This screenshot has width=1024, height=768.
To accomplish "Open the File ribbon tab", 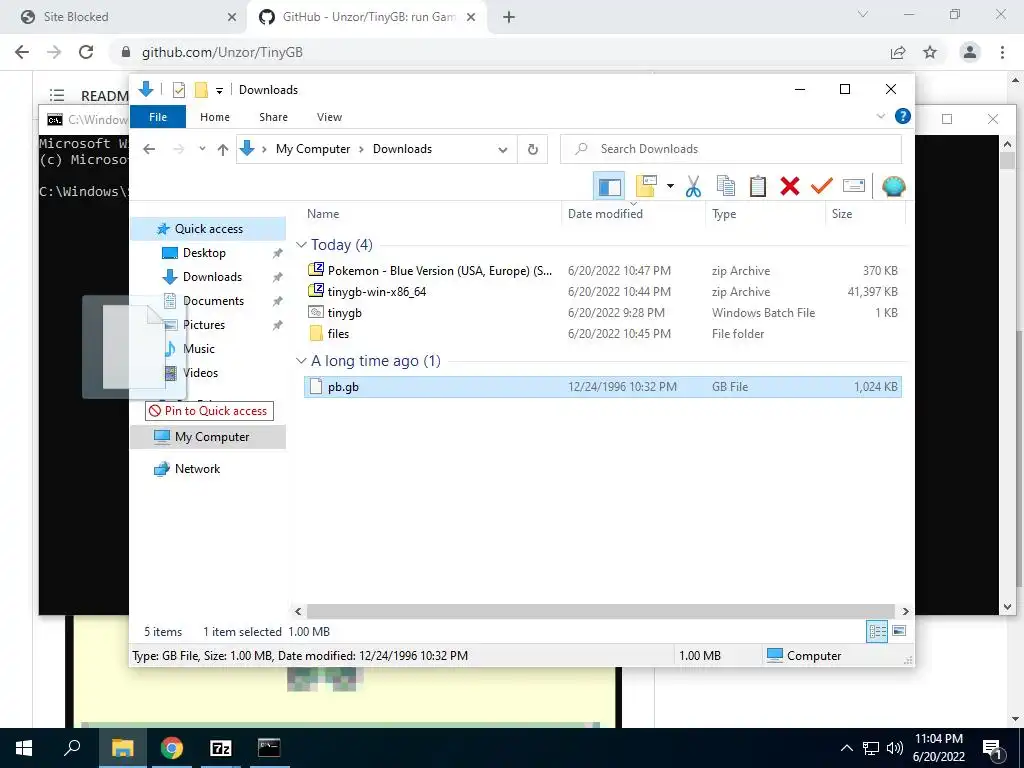I will [x=158, y=117].
